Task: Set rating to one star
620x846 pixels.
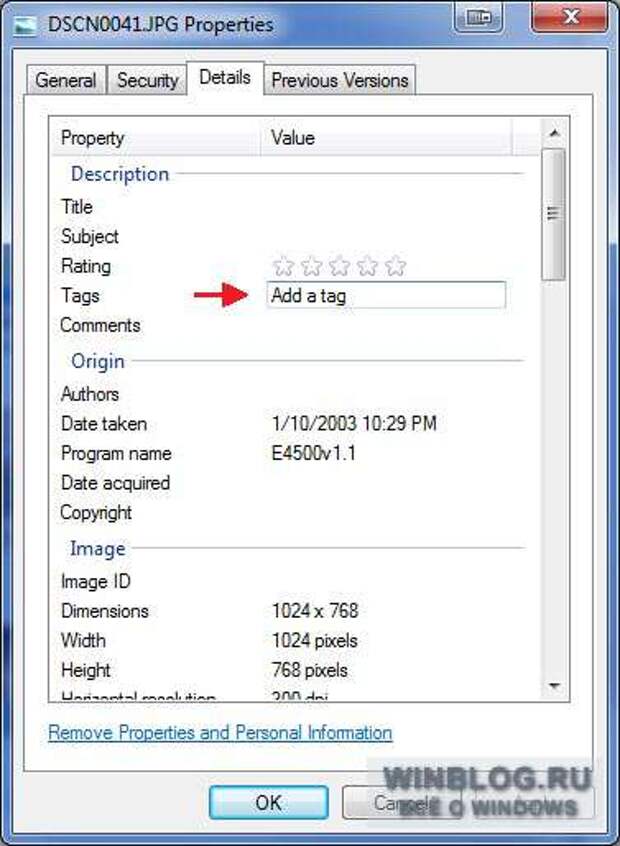Action: (283, 266)
